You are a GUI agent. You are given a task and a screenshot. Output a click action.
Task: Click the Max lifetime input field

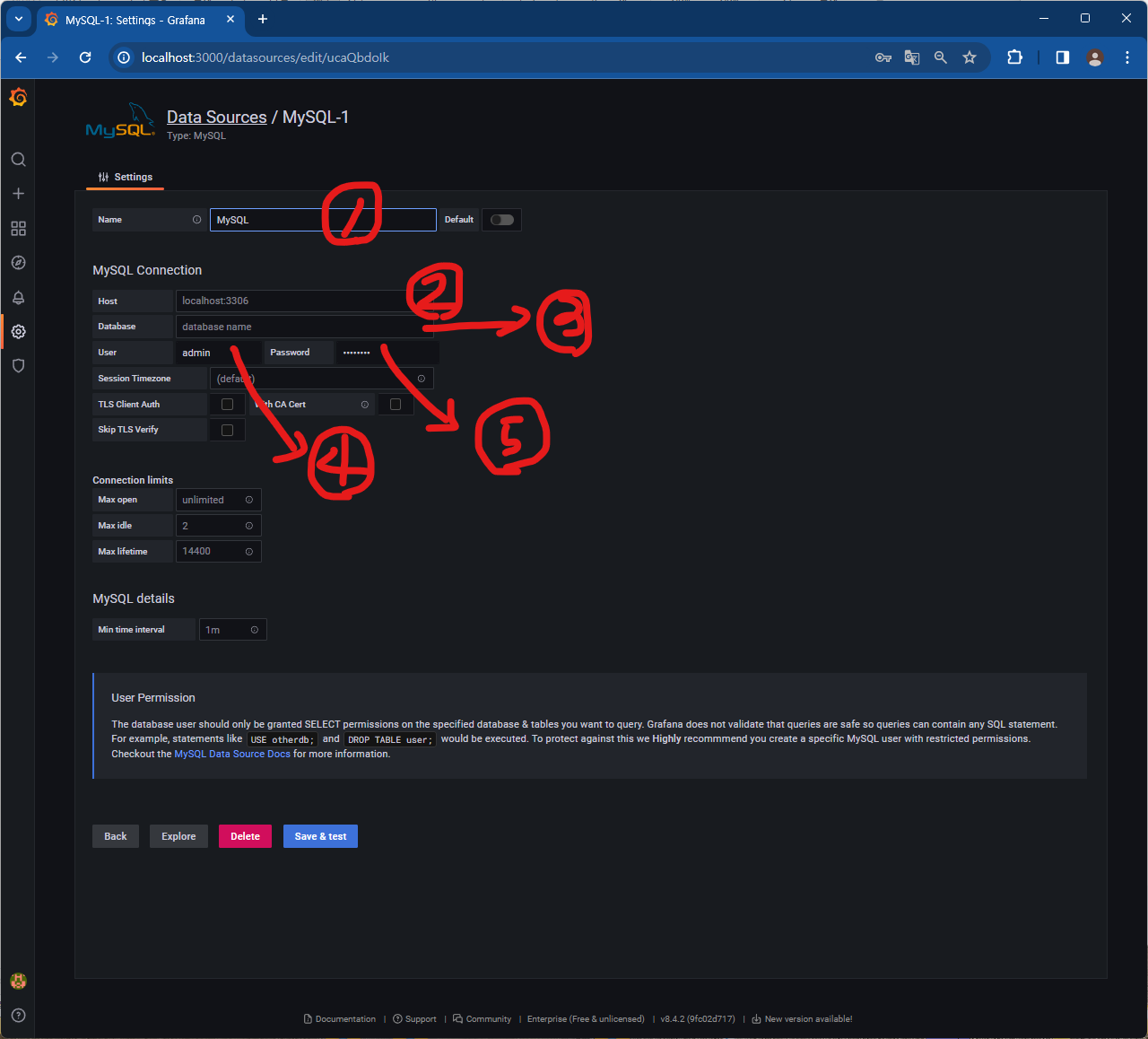point(218,552)
